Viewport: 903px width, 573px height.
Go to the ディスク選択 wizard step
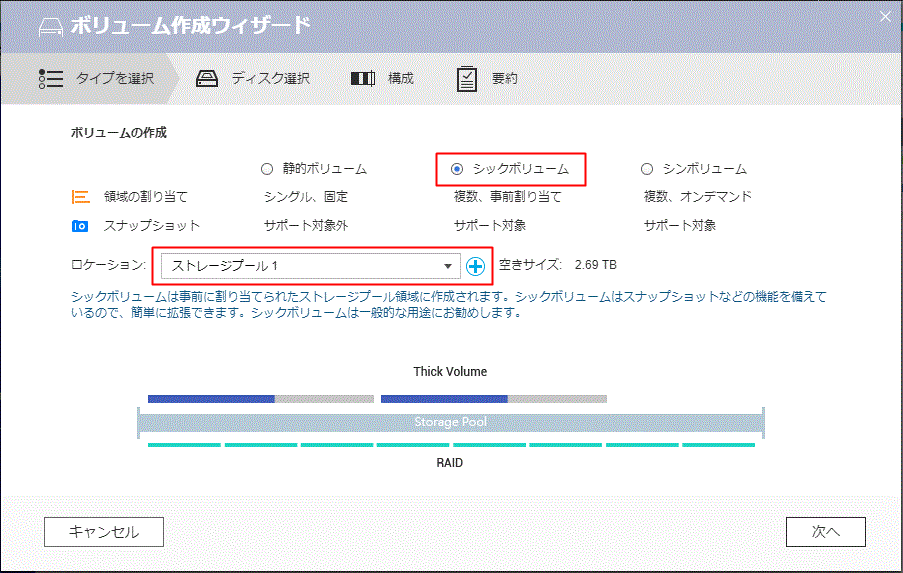click(x=253, y=78)
